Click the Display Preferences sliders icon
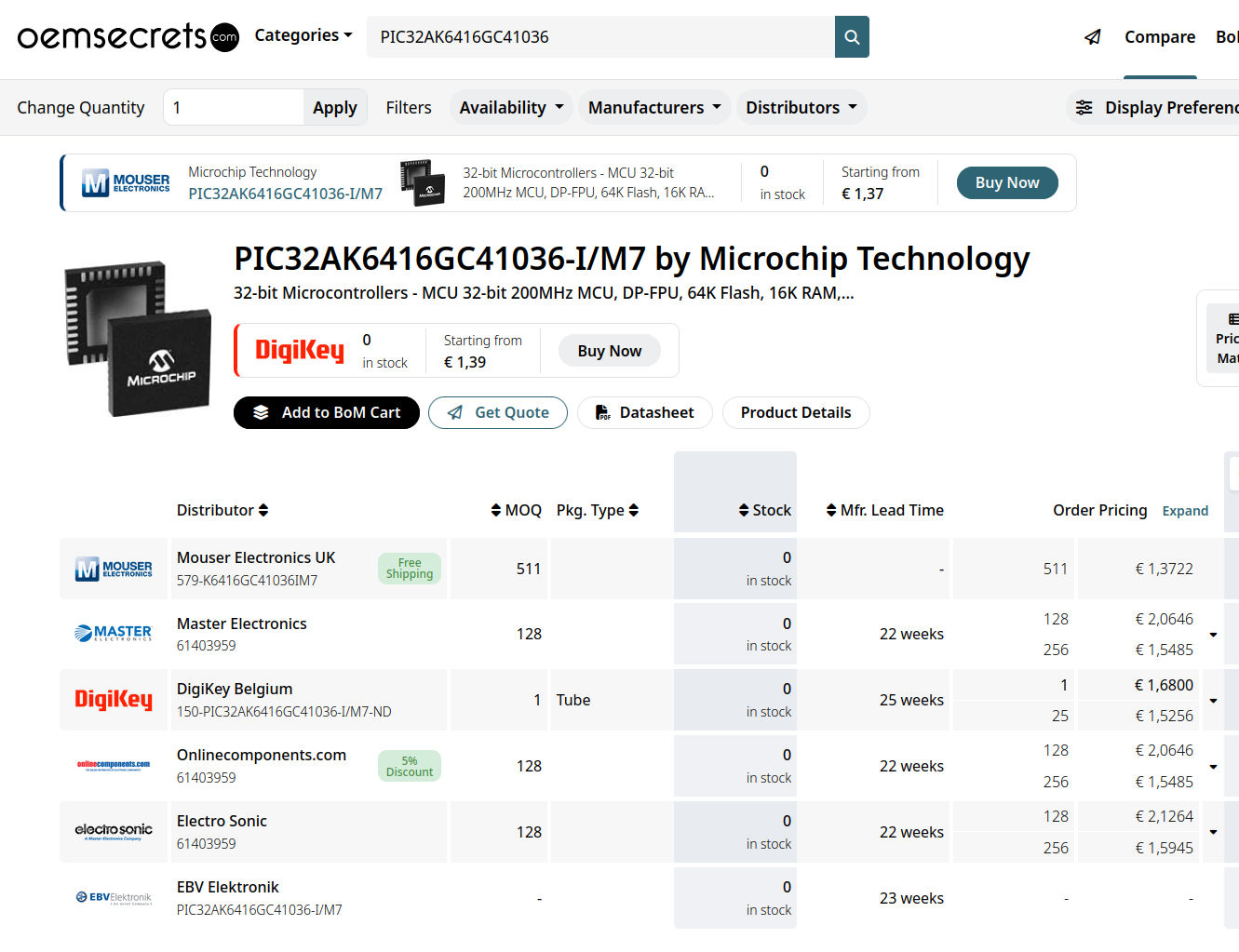 coord(1084,108)
